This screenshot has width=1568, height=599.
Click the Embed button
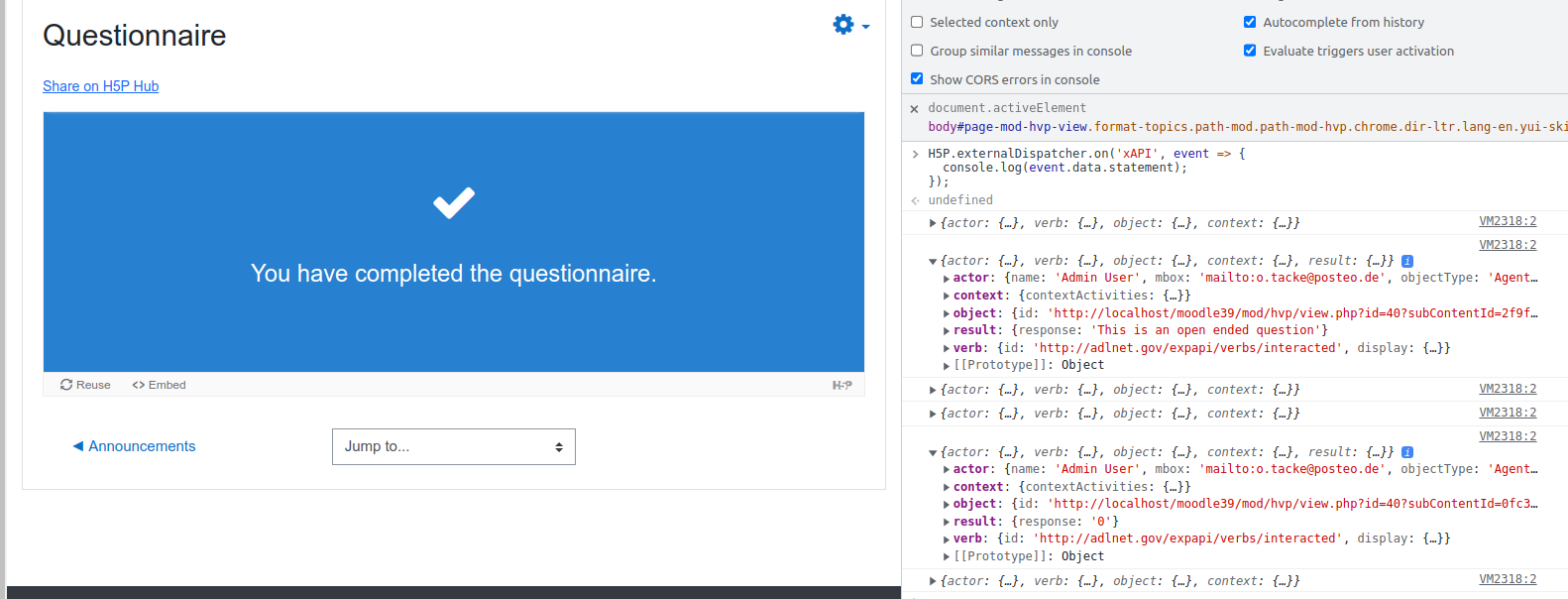(x=159, y=385)
